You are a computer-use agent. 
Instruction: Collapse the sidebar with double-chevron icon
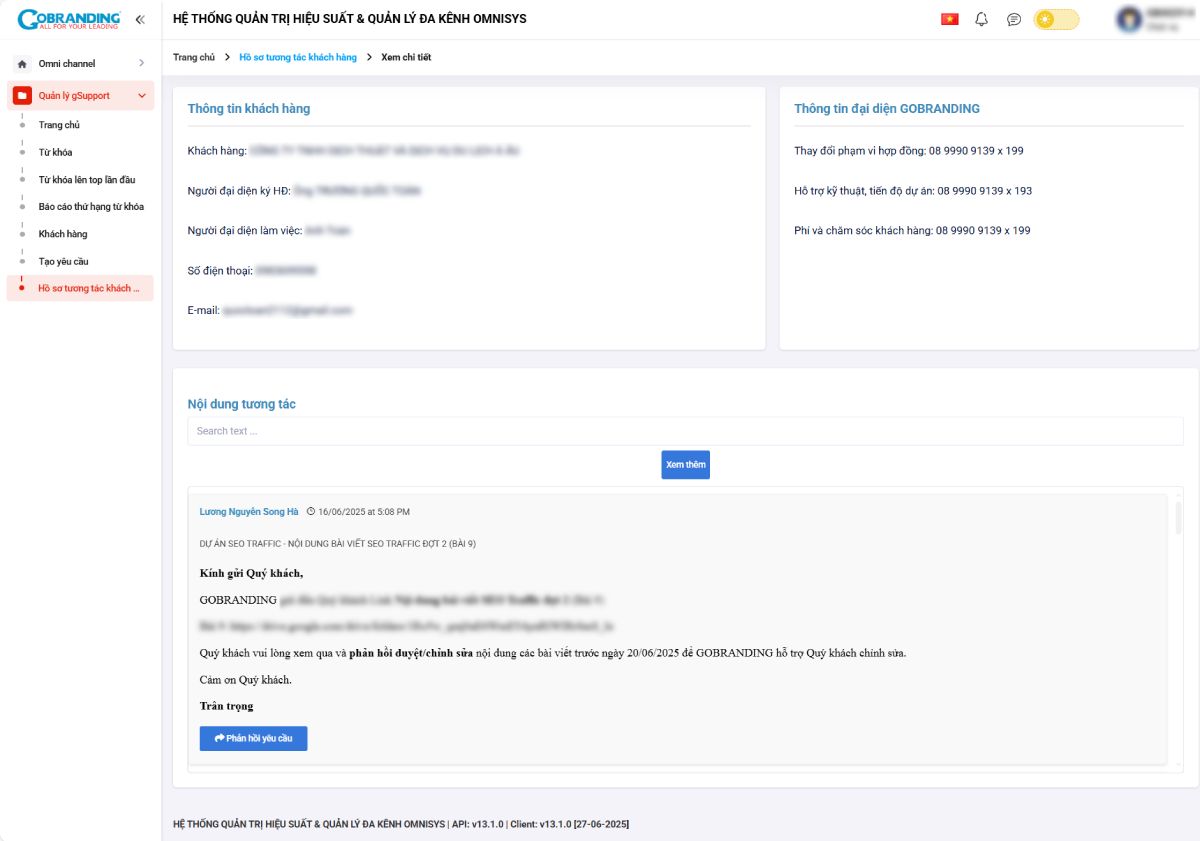pos(140,19)
